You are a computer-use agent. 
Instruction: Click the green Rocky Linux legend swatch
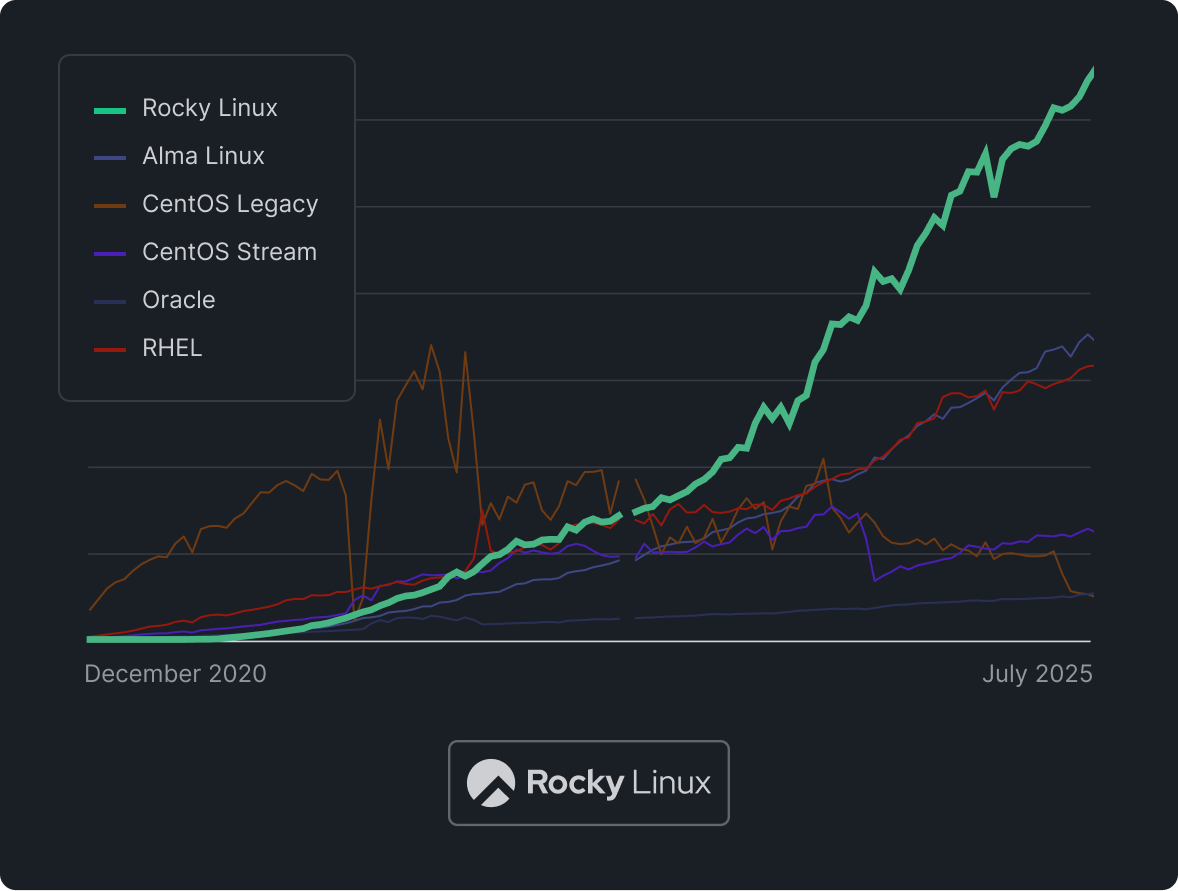coord(110,110)
